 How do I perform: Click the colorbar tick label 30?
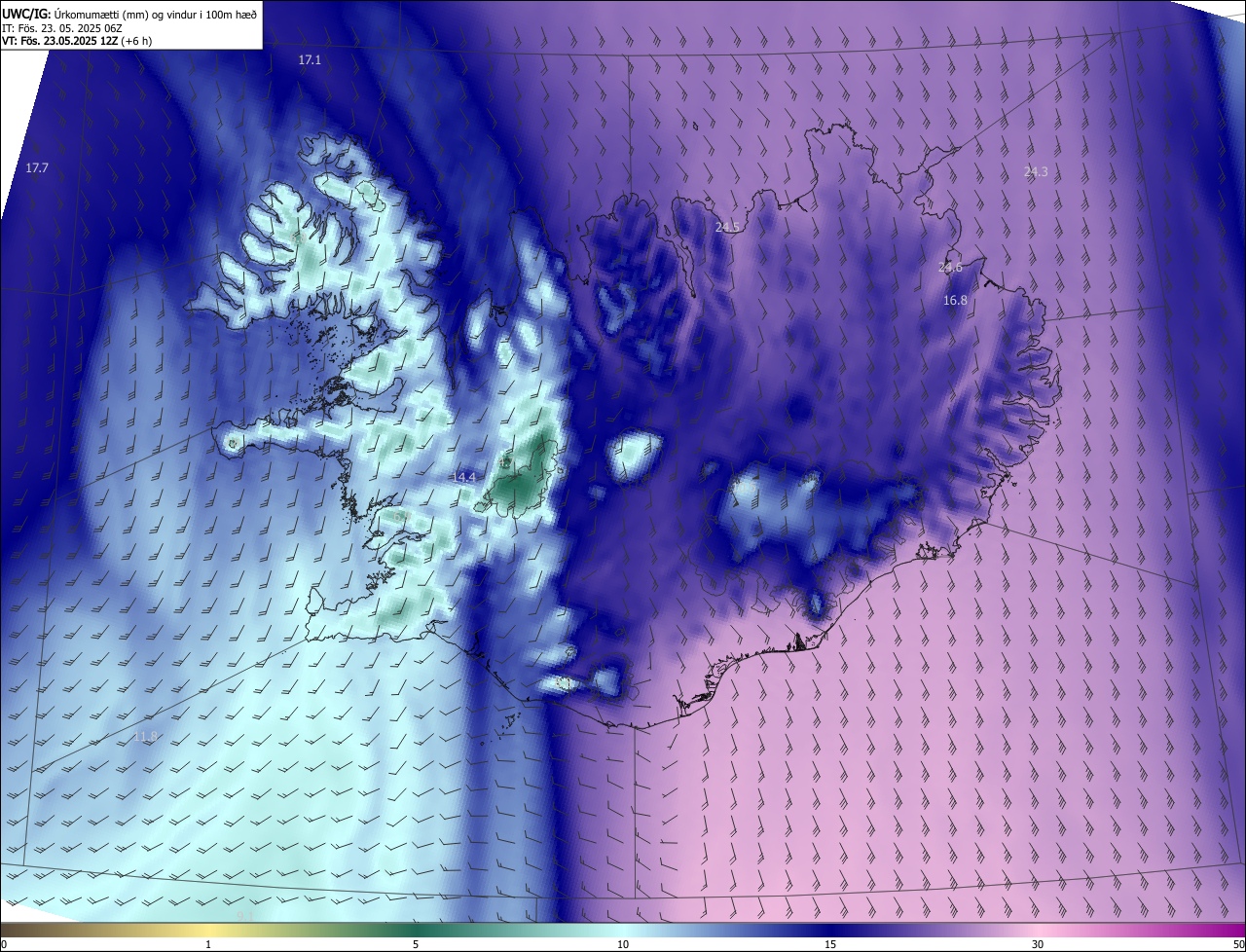click(1038, 944)
